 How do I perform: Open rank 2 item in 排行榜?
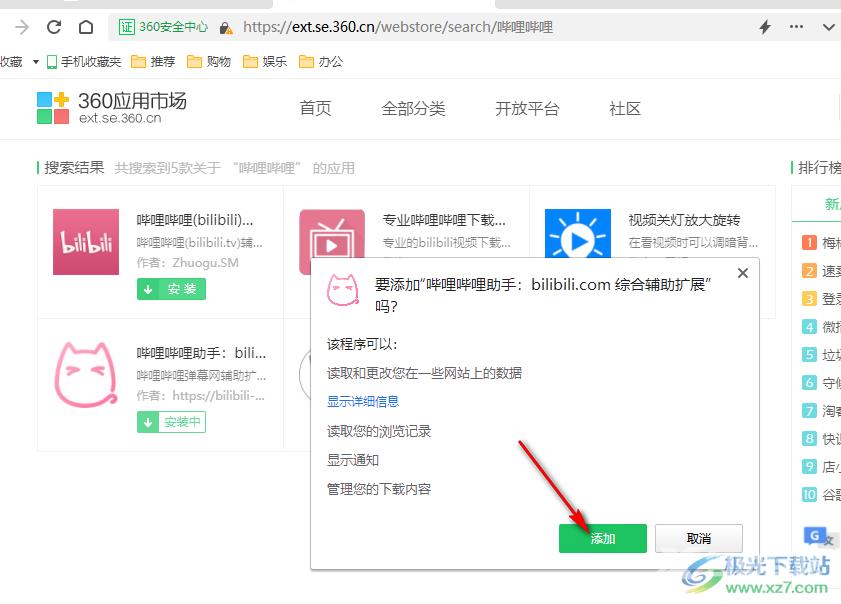pos(821,270)
